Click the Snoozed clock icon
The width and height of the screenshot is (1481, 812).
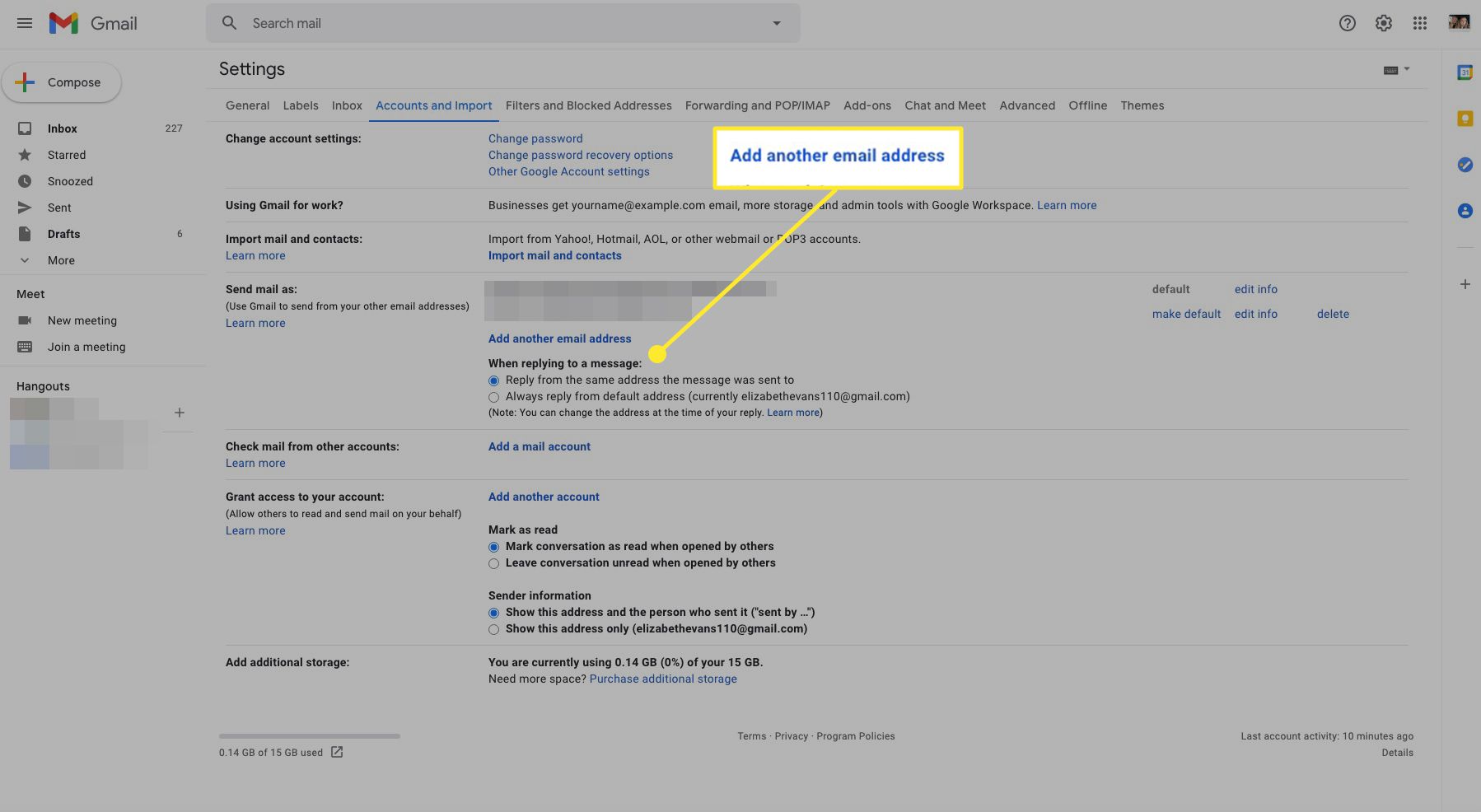coord(25,181)
